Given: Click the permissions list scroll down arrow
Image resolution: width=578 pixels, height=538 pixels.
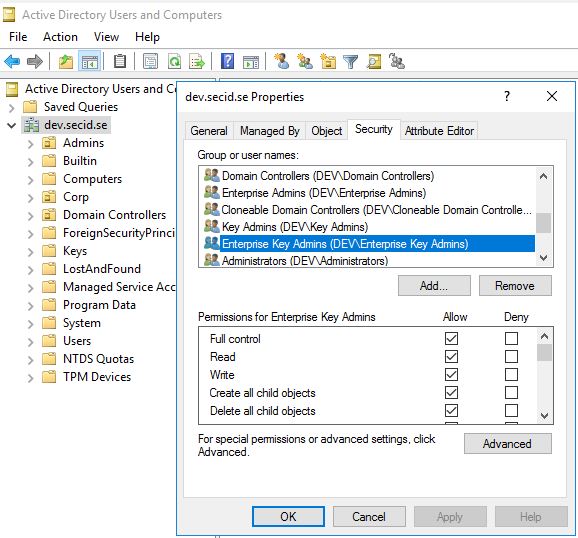Looking at the screenshot, I should pos(544,416).
